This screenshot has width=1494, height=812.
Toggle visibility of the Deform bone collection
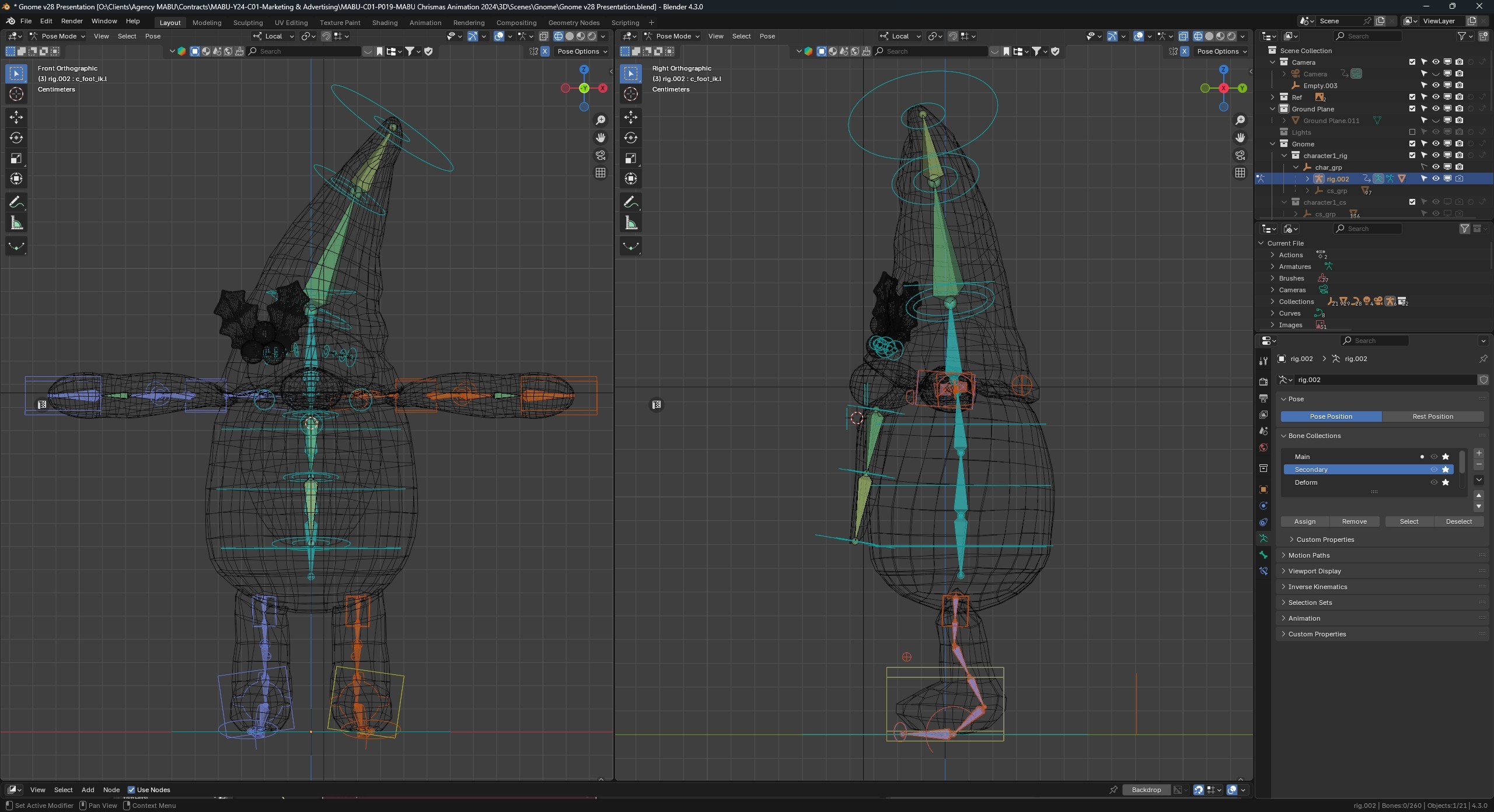(x=1435, y=482)
